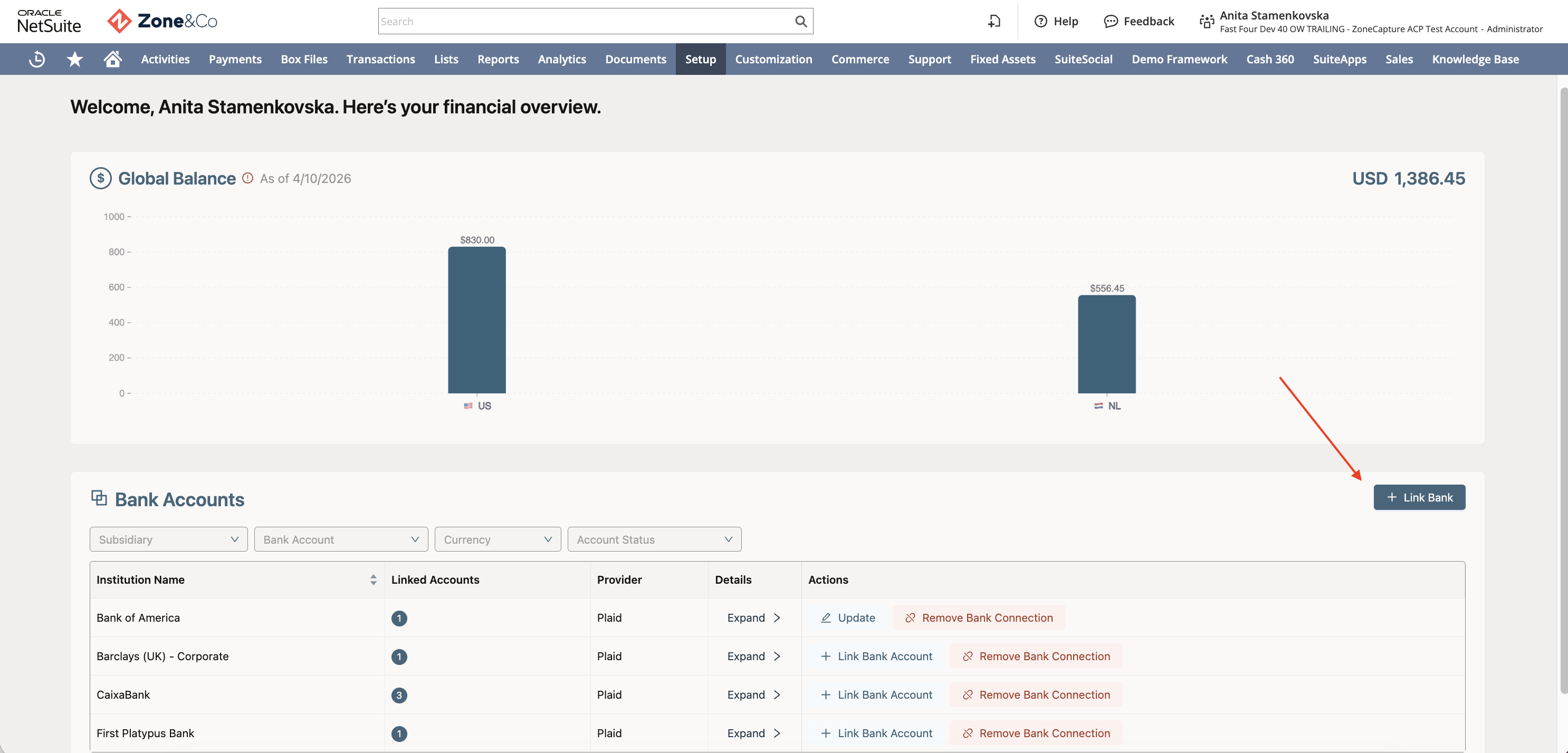The image size is (1568, 753).
Task: Open the Bank Account filter dropdown
Action: (341, 539)
